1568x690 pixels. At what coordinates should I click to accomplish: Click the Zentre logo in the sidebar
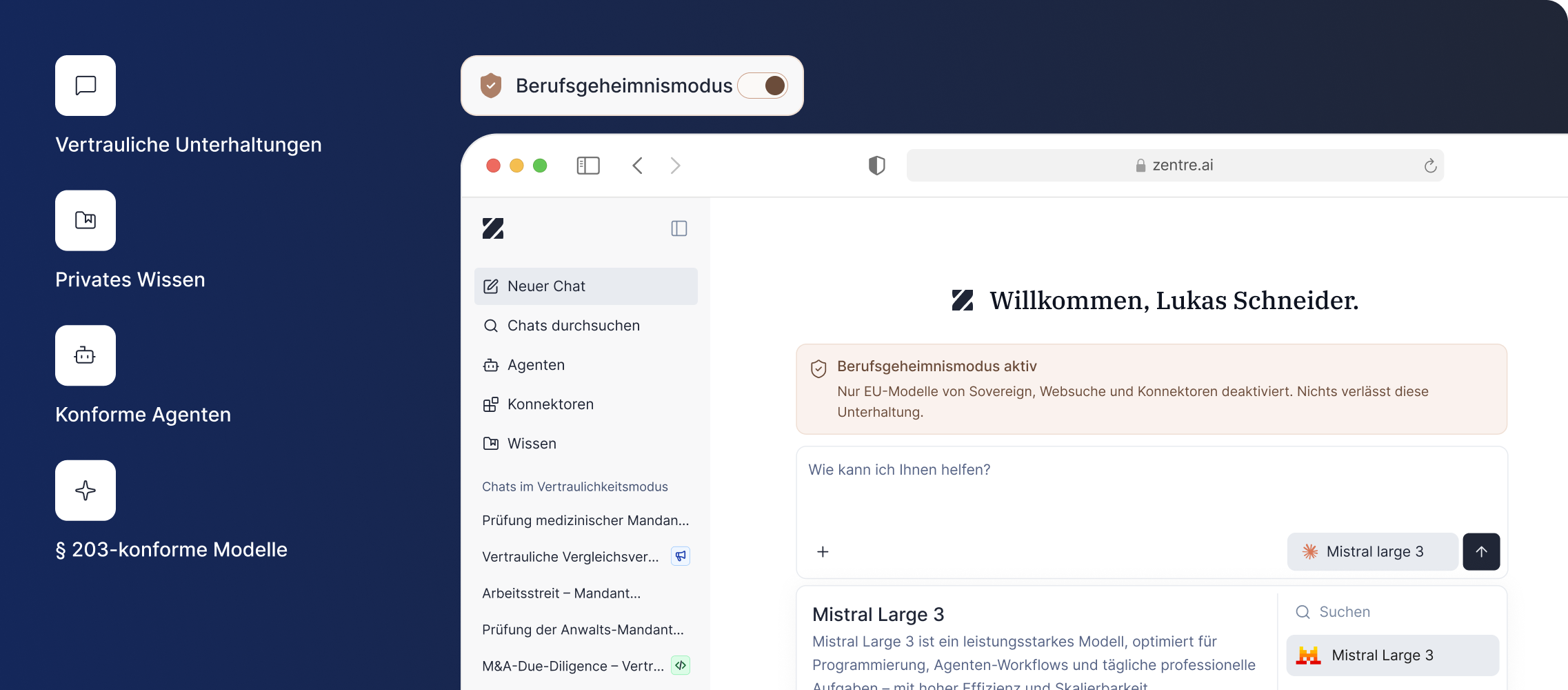coord(493,228)
